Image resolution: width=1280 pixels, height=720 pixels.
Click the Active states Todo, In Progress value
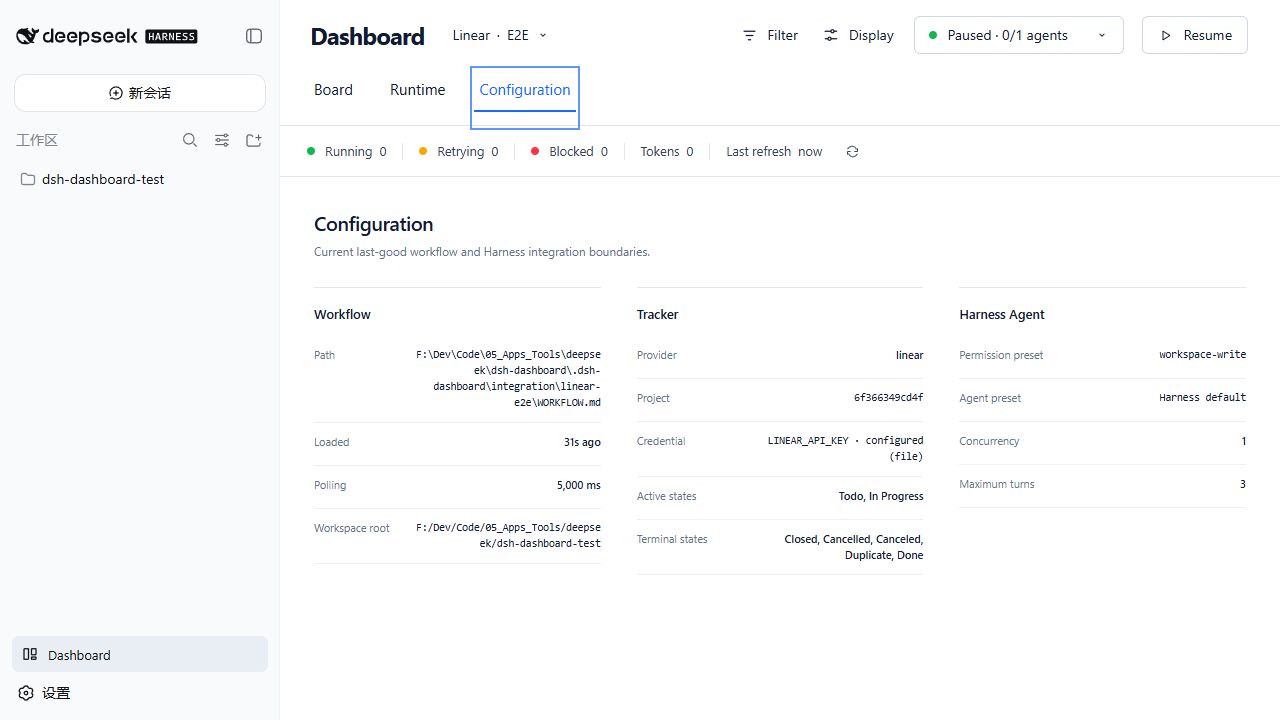tap(881, 496)
